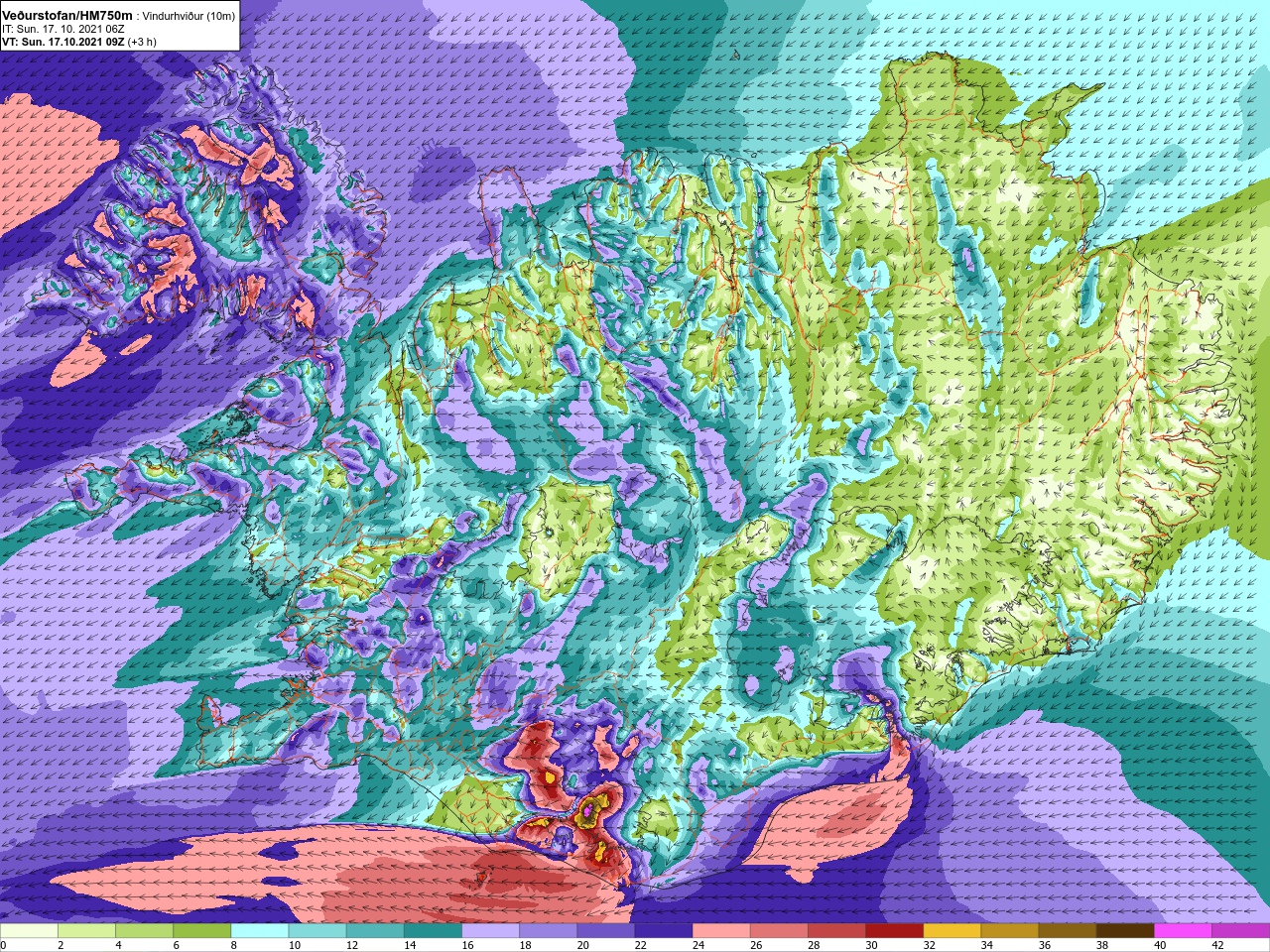Select the 20–22 purple legend swatch

605,931
